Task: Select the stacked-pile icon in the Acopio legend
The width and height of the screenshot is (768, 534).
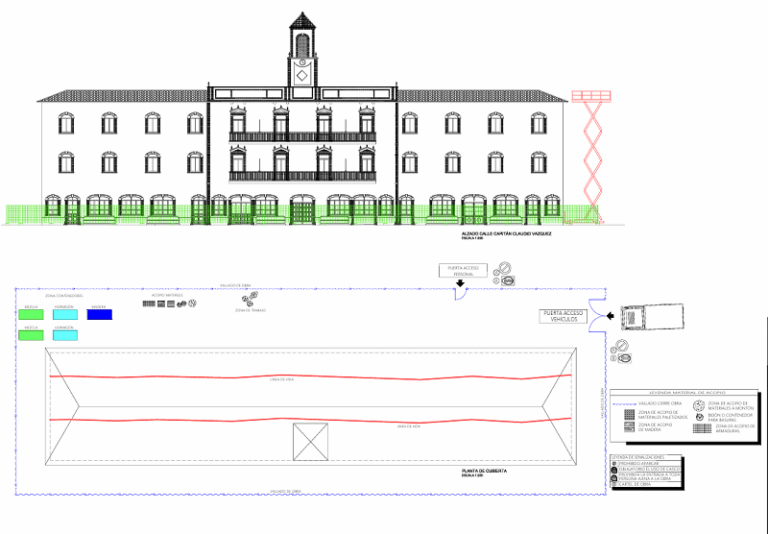Action: [699, 406]
